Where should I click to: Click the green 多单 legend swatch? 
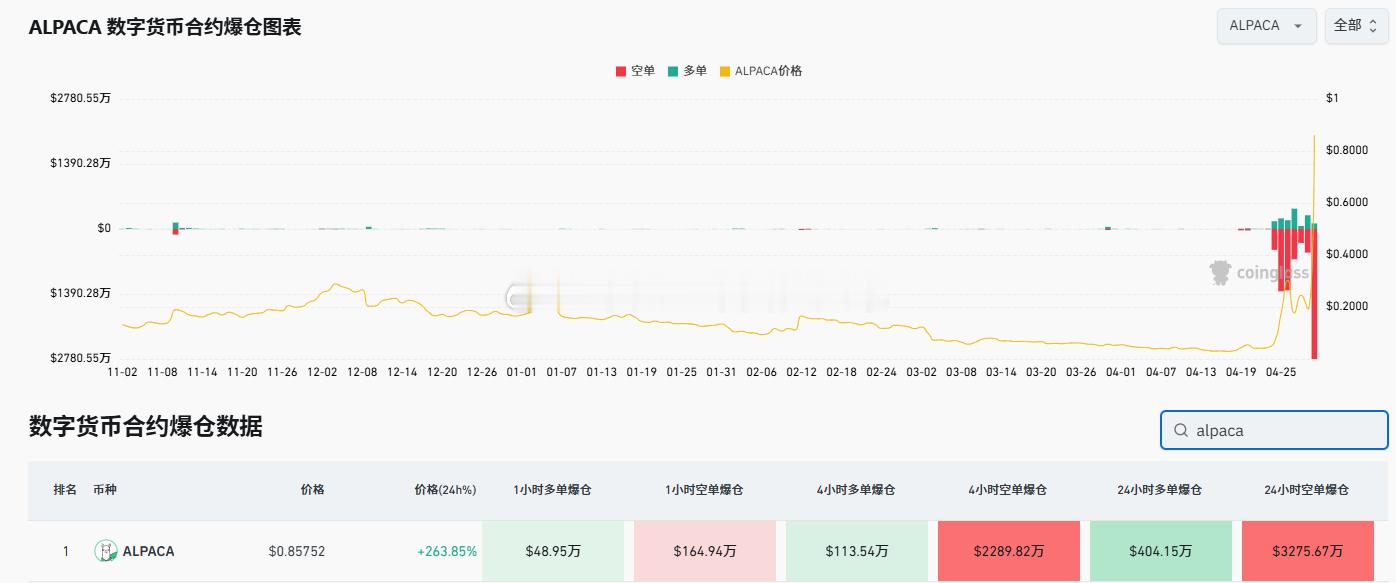pos(673,71)
